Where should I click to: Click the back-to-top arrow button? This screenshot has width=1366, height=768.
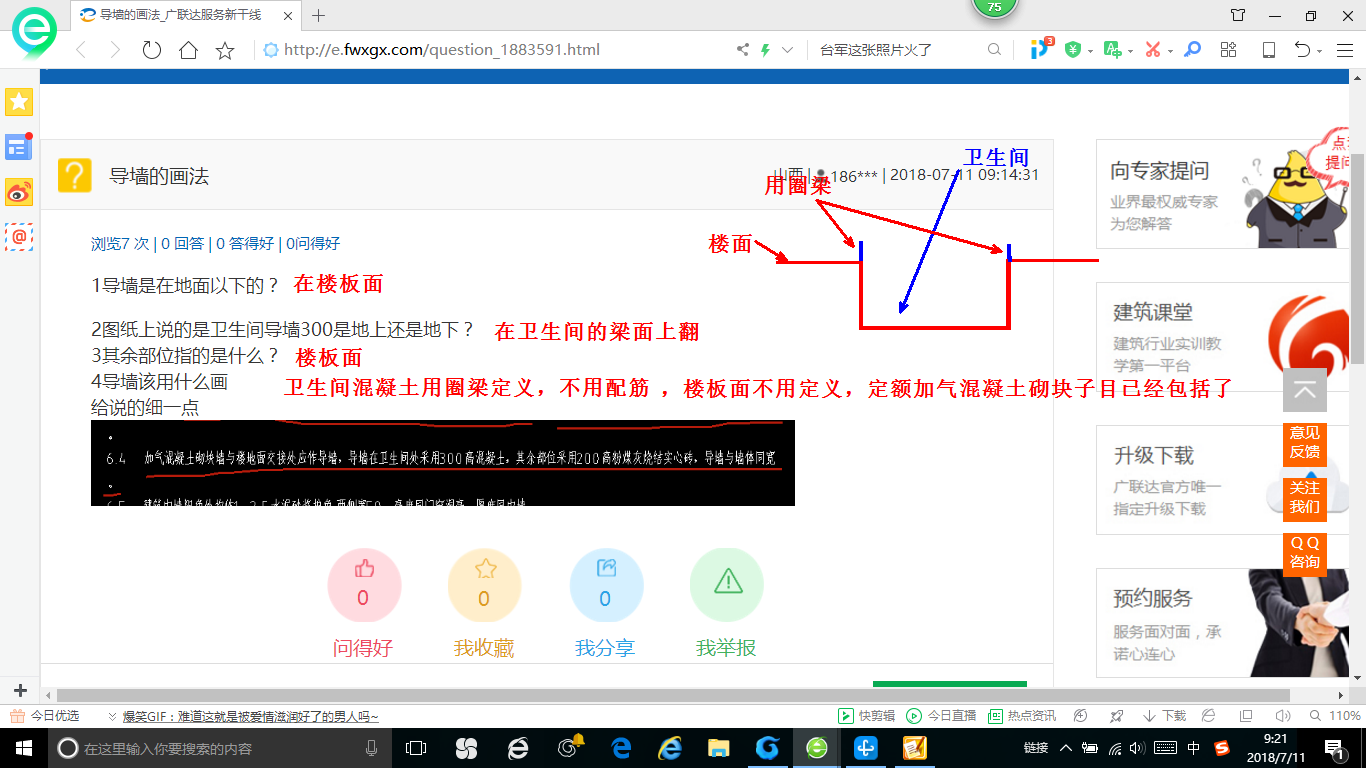(x=1305, y=390)
